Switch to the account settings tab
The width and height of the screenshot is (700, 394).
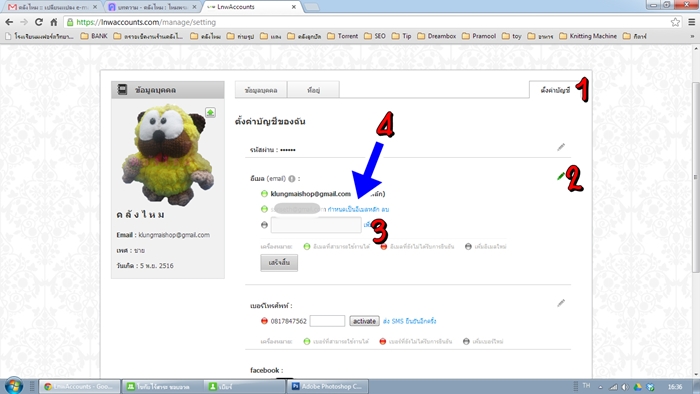(x=555, y=90)
